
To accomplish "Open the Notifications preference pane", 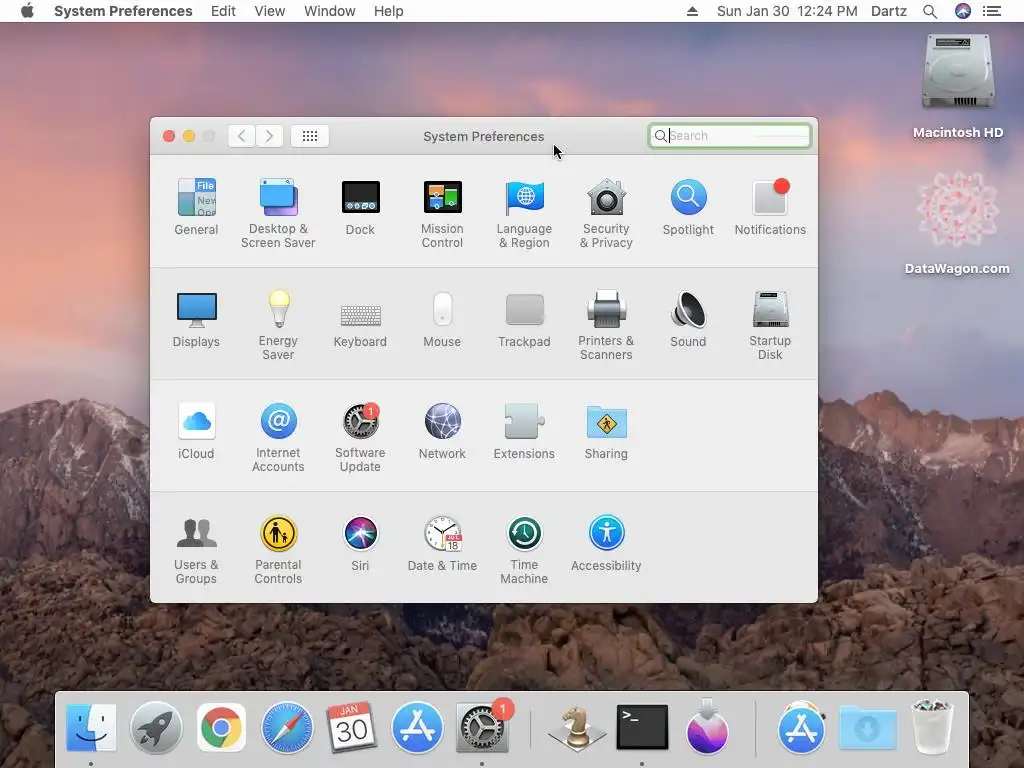I will 770,206.
